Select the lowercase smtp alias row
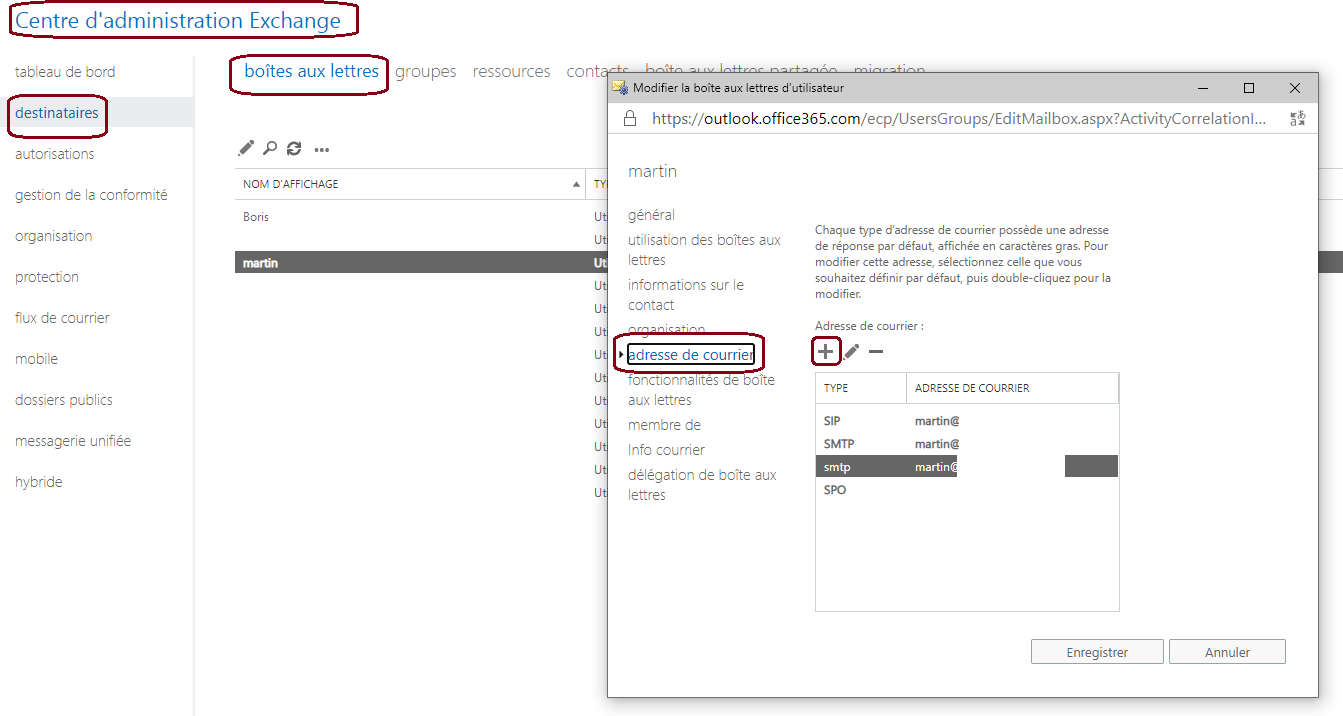 [967, 467]
